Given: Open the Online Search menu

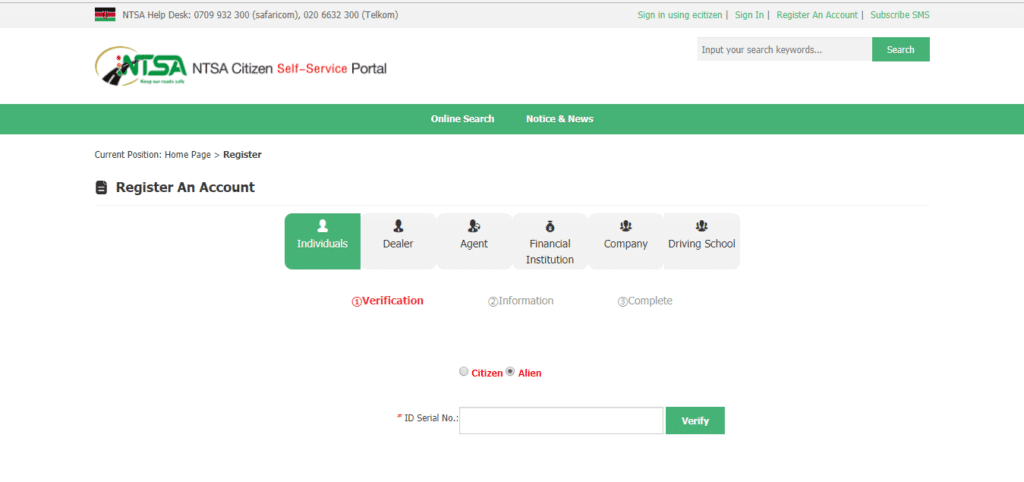Looking at the screenshot, I should click(x=462, y=119).
